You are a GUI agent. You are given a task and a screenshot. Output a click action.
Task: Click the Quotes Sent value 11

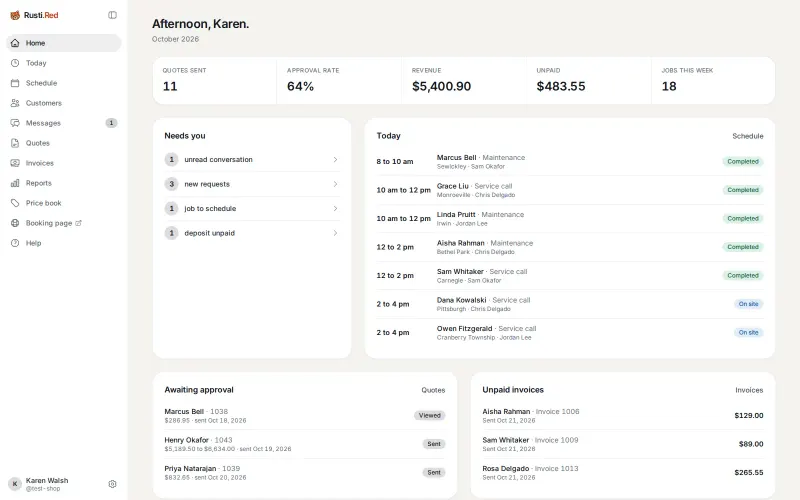point(170,87)
